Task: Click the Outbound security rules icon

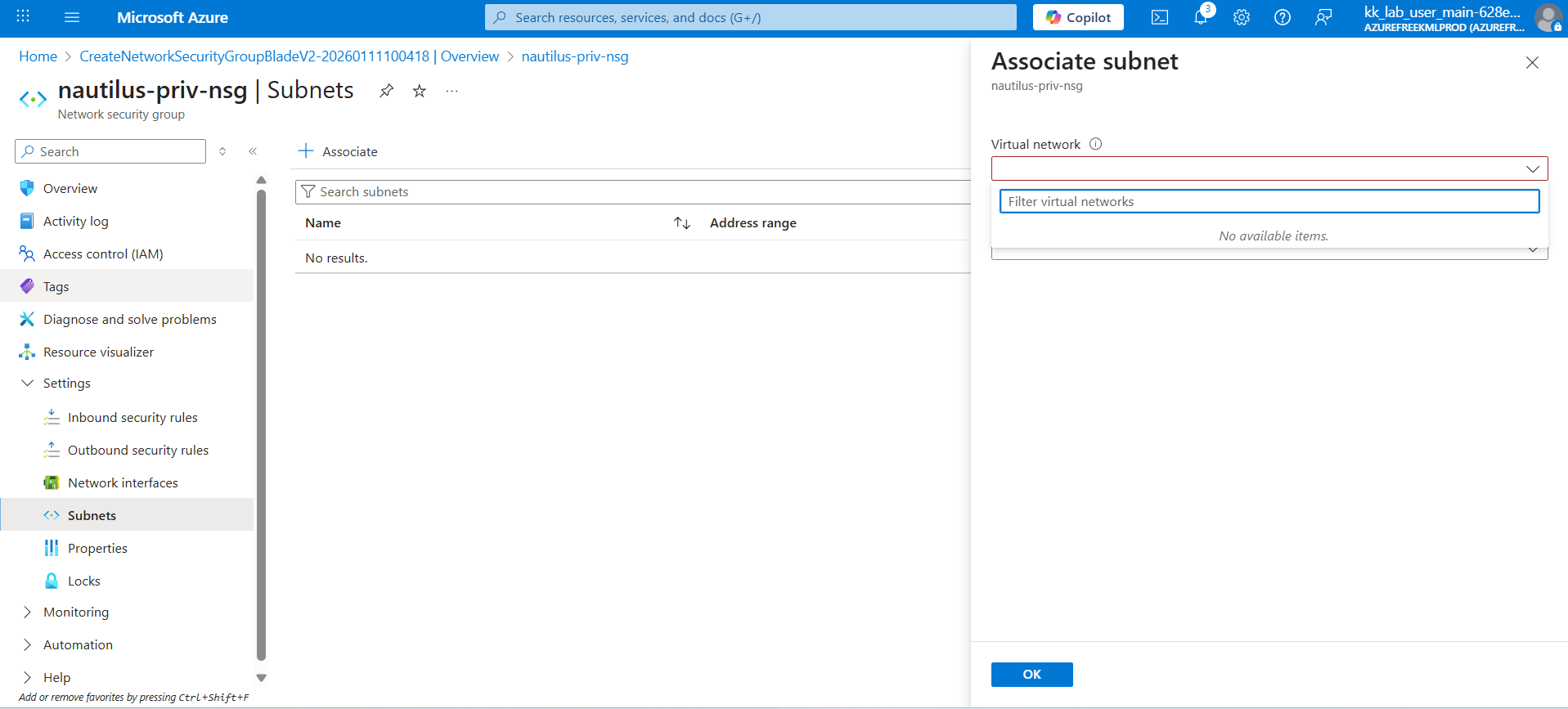Action: [x=52, y=450]
